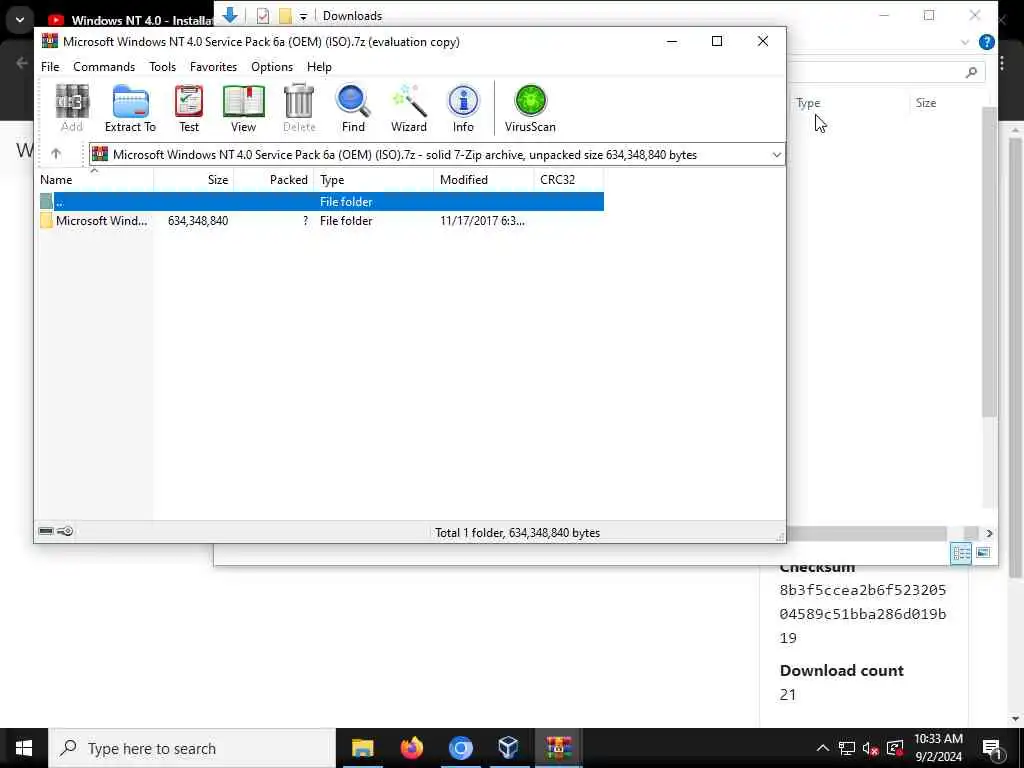Switch Explorer to details view icon
Screen dimensions: 1024x768
[x=961, y=554]
